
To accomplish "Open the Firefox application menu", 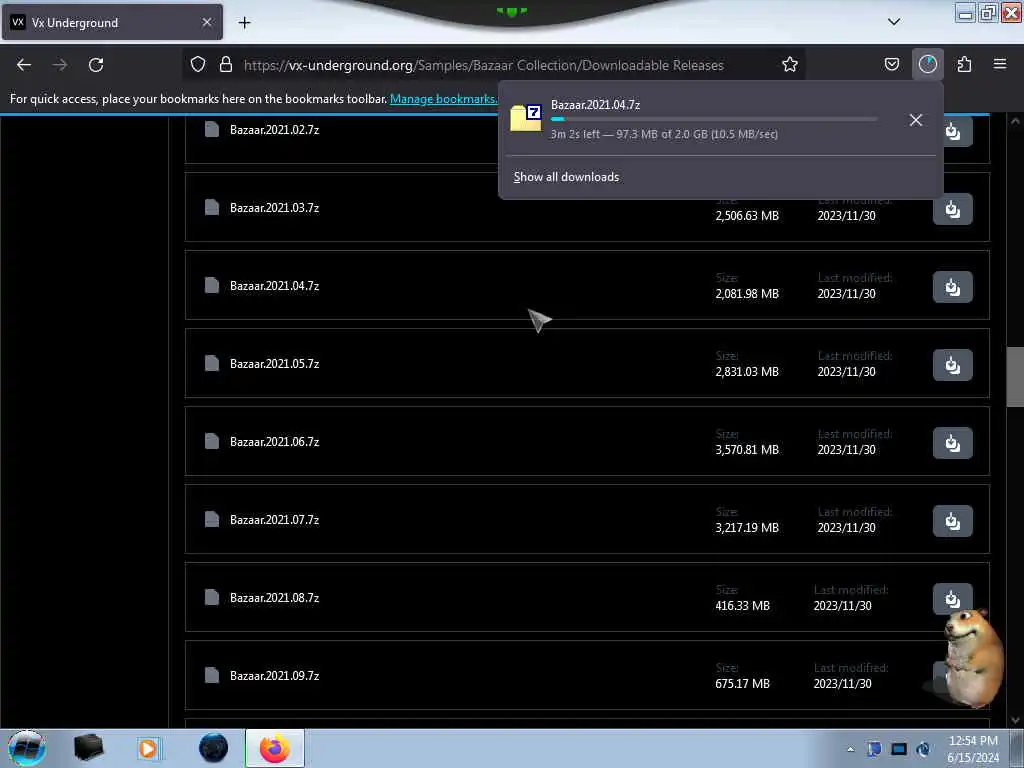I will click(x=1000, y=65).
